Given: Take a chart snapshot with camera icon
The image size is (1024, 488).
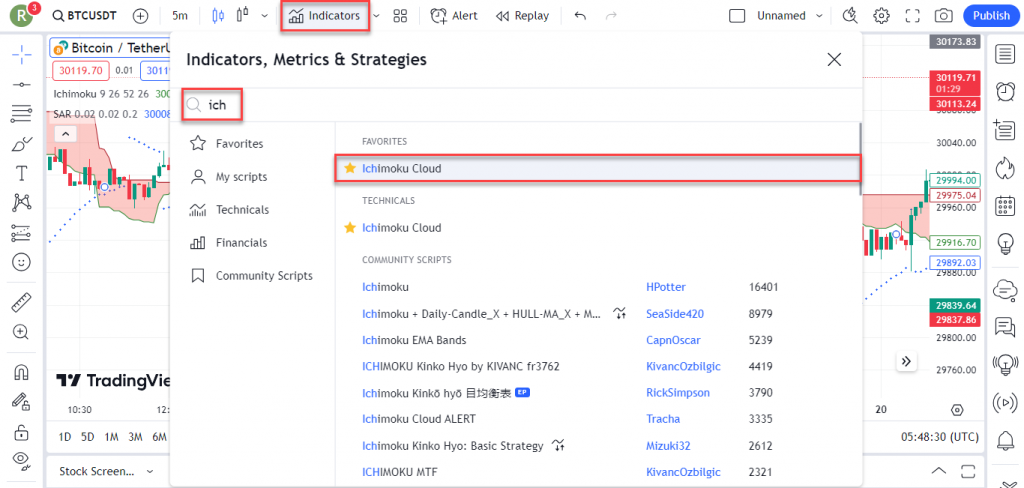Looking at the screenshot, I should tap(942, 16).
